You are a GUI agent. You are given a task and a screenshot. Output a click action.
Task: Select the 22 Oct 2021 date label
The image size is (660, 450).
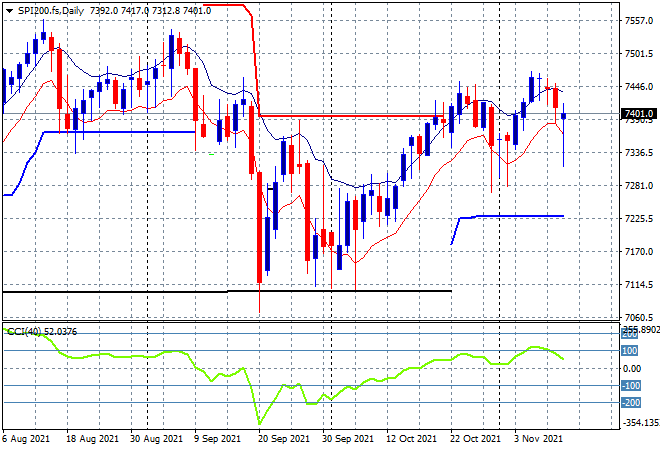(476, 439)
